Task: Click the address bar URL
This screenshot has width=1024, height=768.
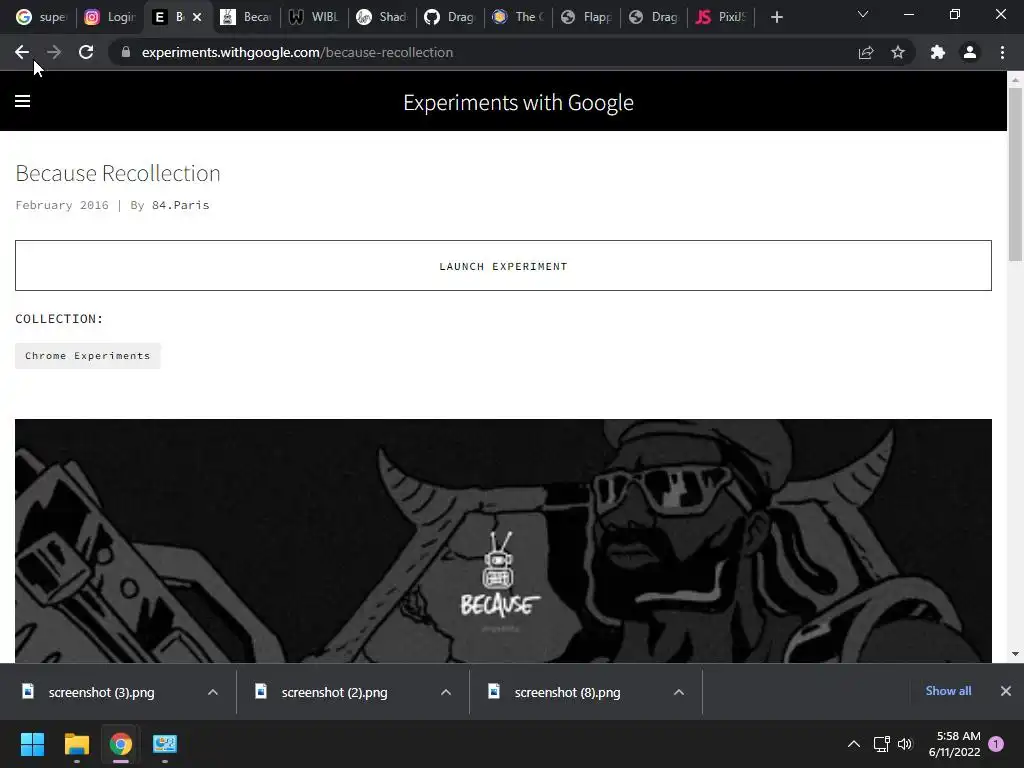Action: (x=297, y=52)
